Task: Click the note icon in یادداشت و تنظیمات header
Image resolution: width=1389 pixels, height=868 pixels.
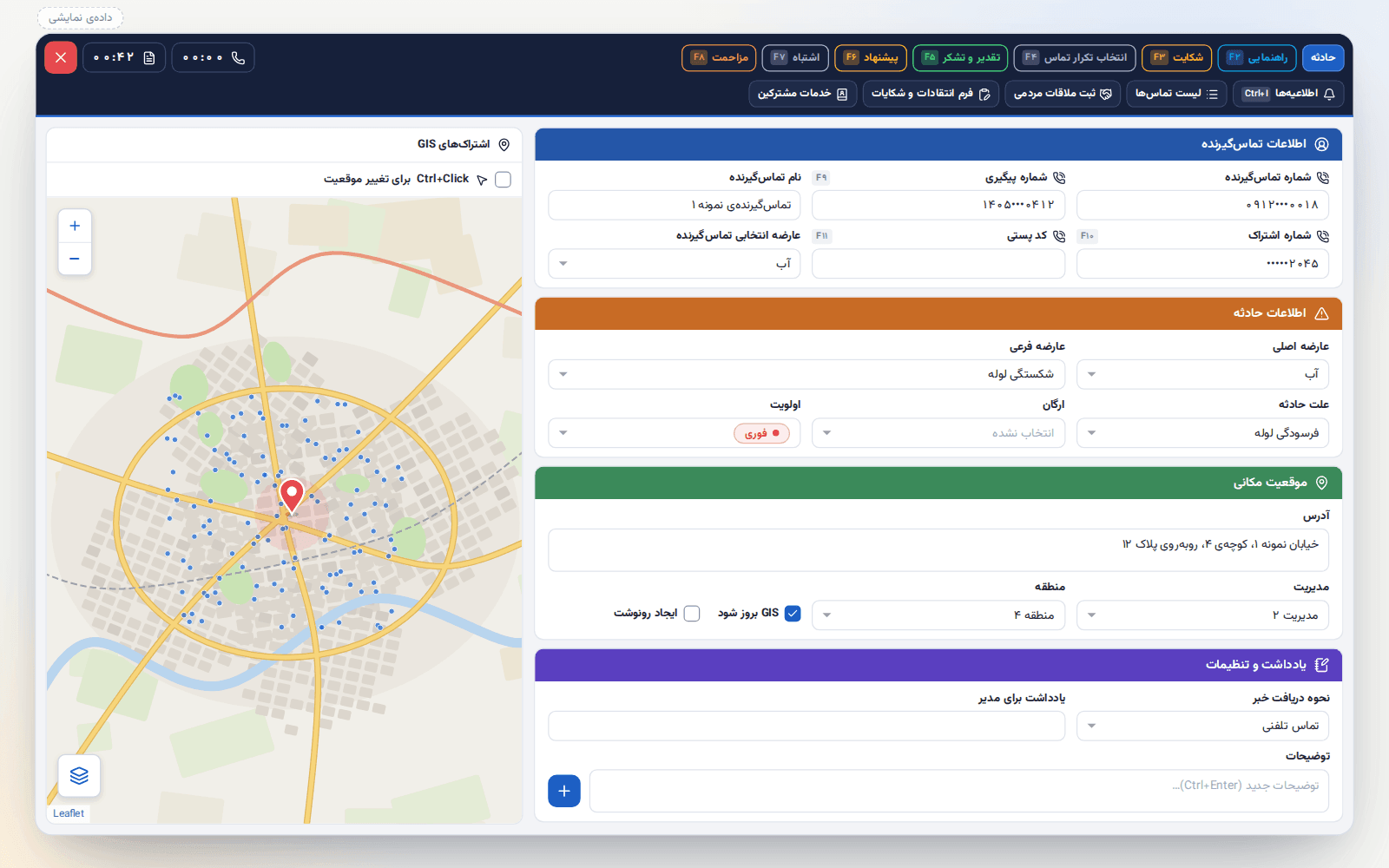Action: (x=1321, y=665)
